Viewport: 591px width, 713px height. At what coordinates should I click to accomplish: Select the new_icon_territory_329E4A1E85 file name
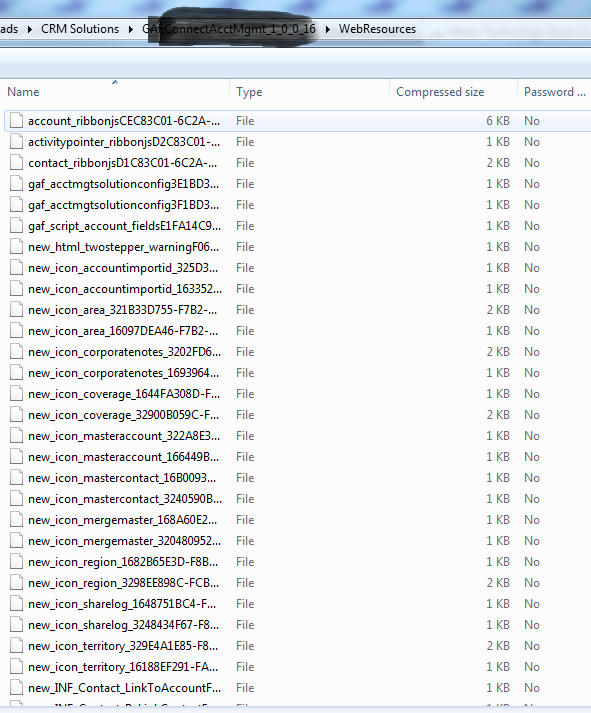pos(123,646)
